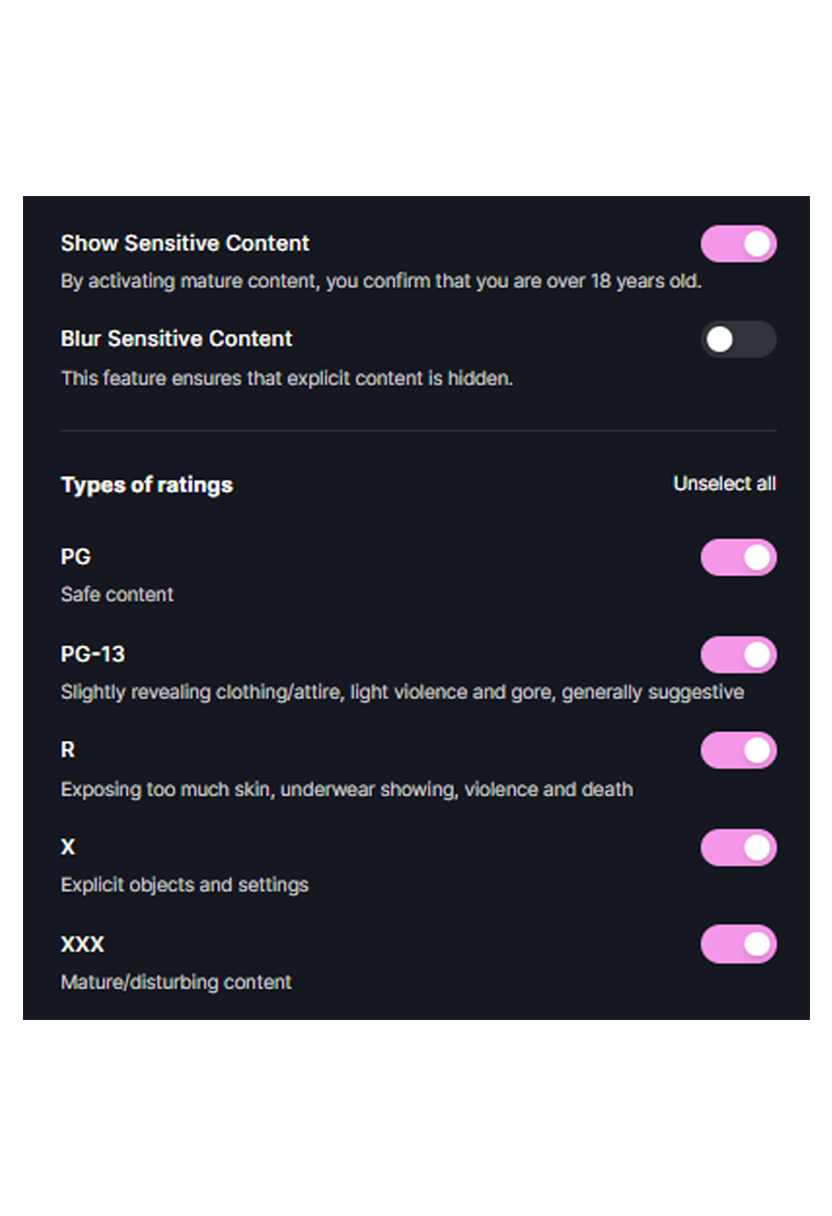Select the Types of ratings heading
The height and width of the screenshot is (1216, 832).
[x=146, y=484]
